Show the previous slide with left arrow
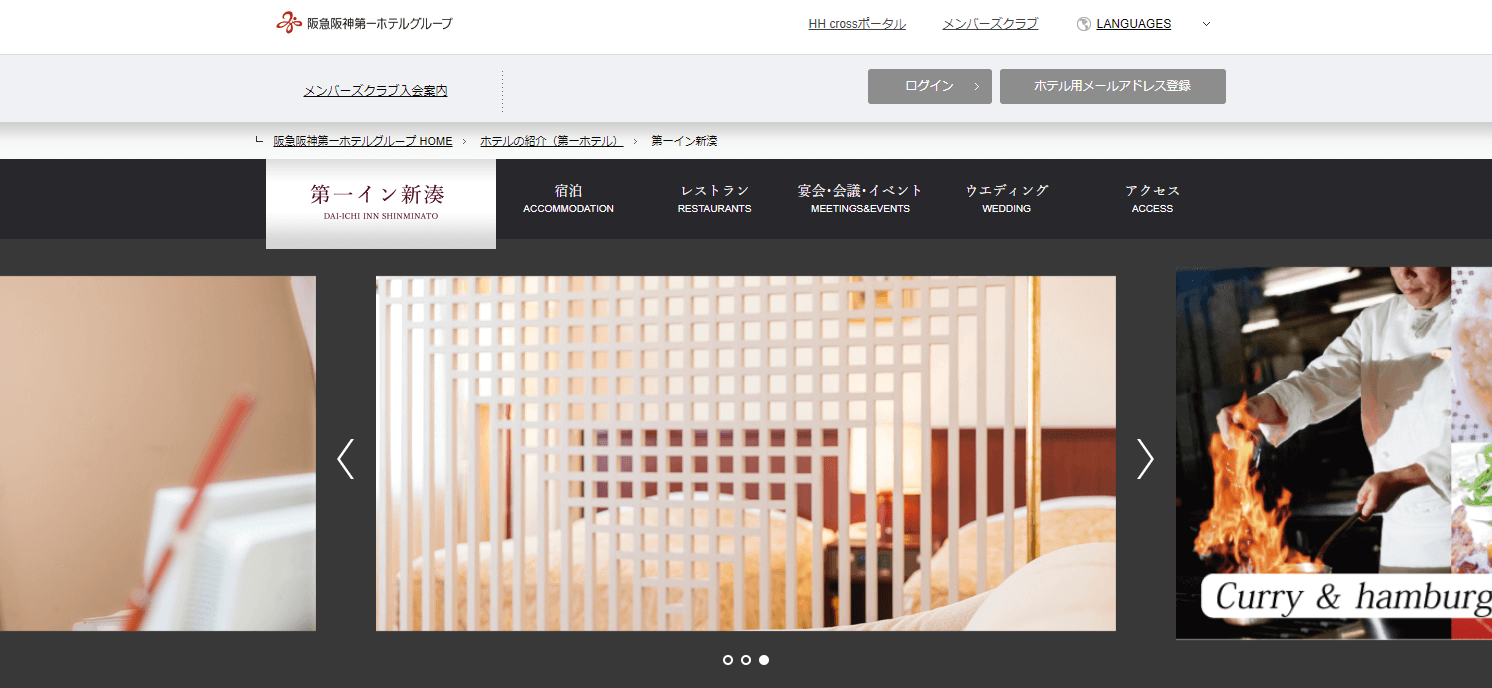The width and height of the screenshot is (1492, 688). point(346,458)
